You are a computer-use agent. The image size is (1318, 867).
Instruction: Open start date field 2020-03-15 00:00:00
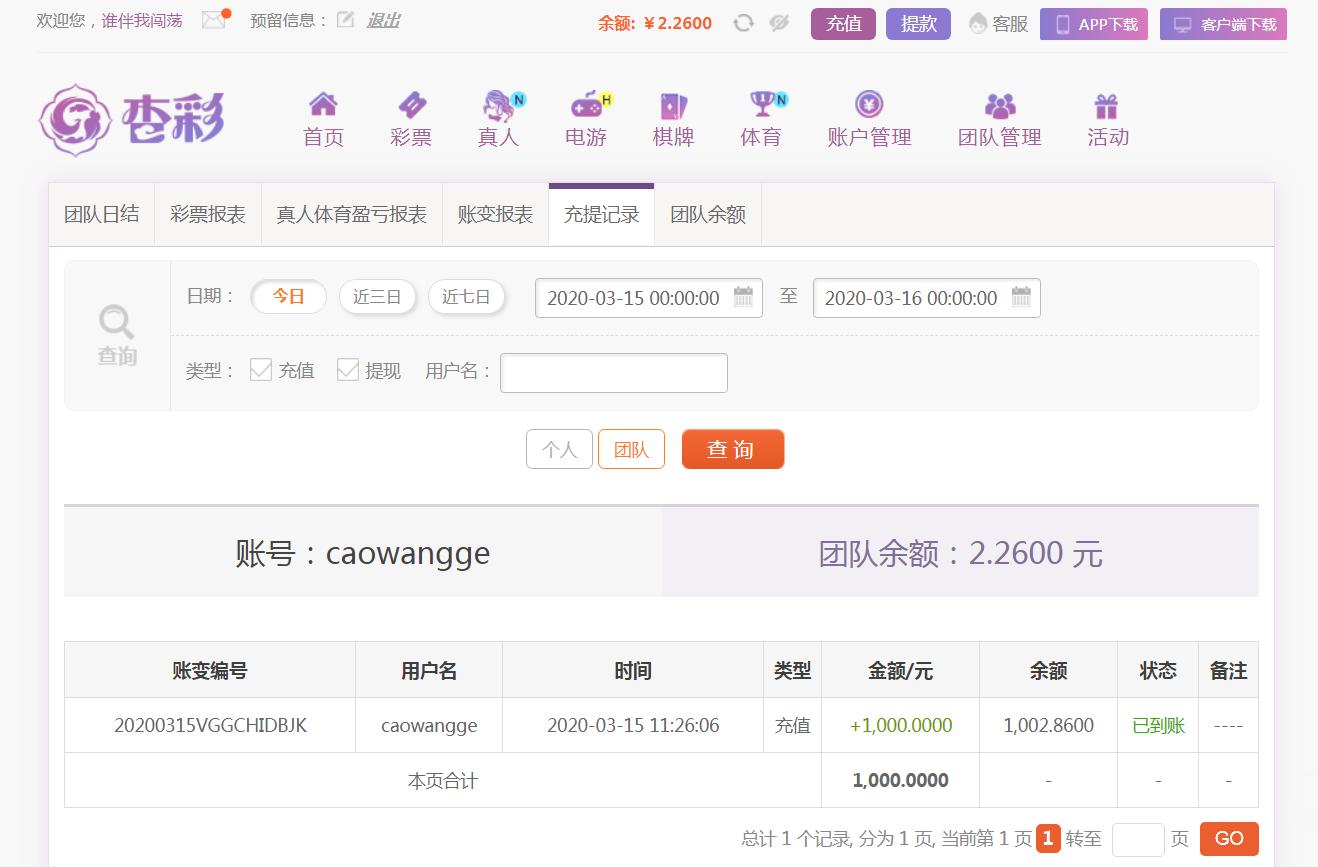648,298
